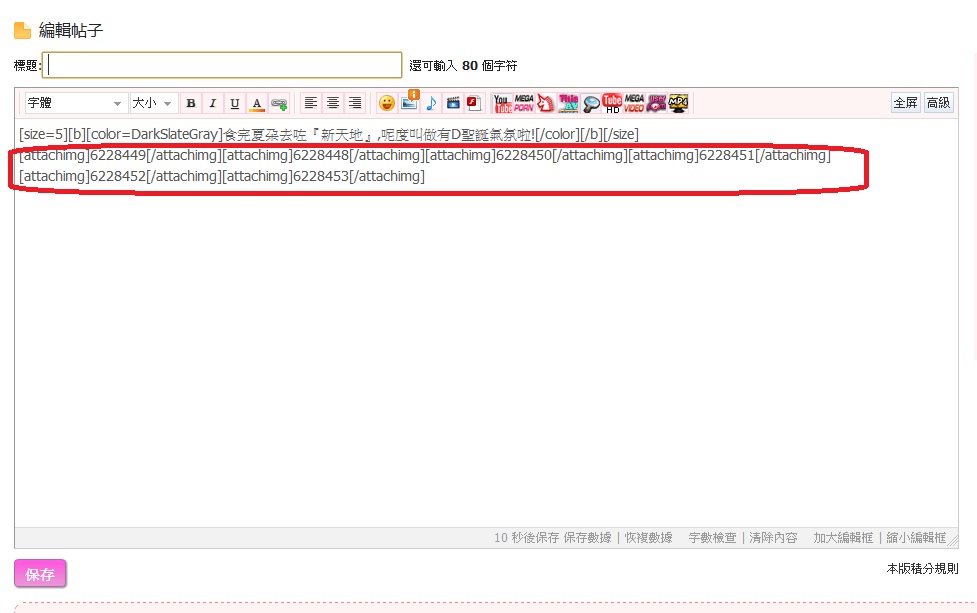977x613 pixels.
Task: Center-align the post text
Action: (x=333, y=103)
